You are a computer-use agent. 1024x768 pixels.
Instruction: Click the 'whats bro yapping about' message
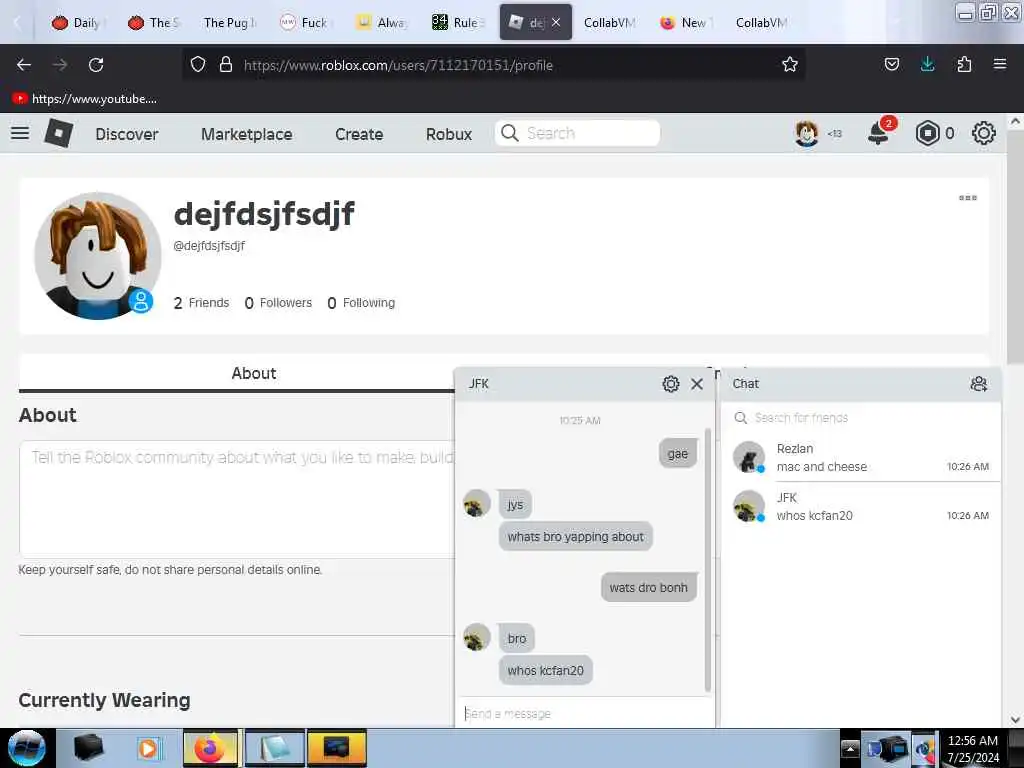575,537
